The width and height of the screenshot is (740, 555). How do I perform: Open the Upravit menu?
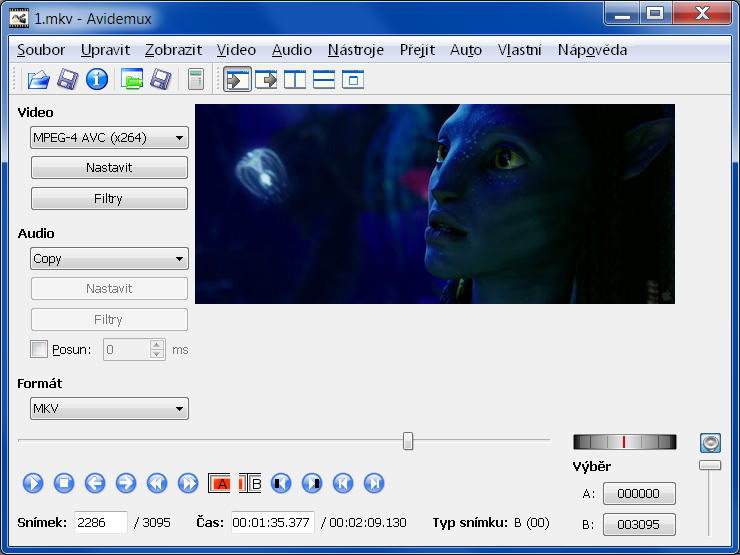(105, 50)
